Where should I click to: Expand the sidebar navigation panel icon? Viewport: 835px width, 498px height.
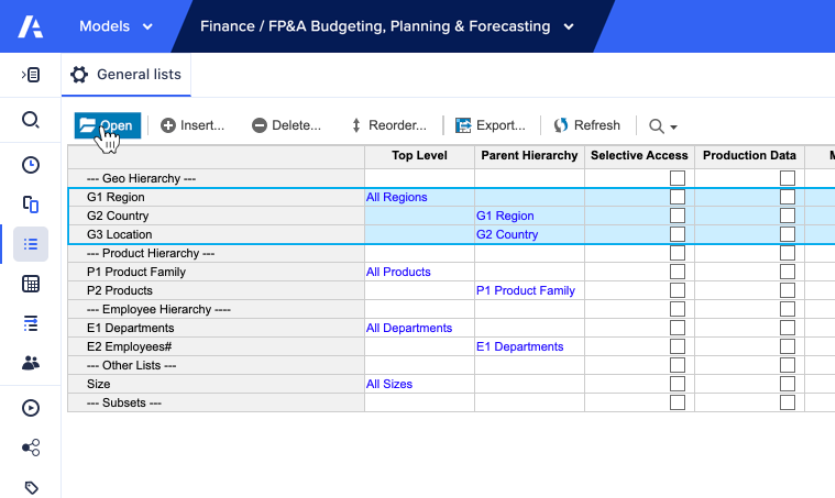pos(30,75)
